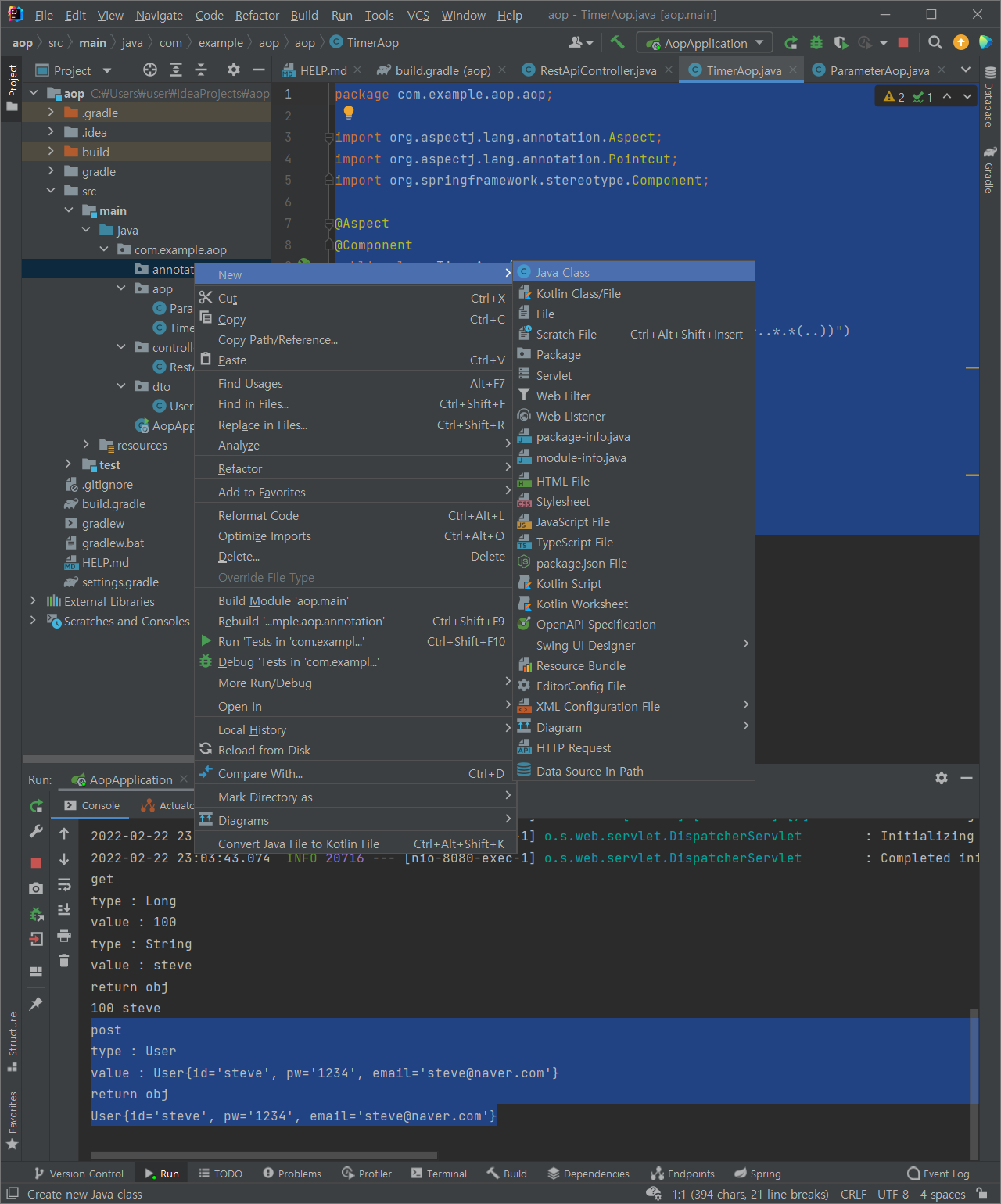Expand Scratches and Consoles node
This screenshot has width=1001, height=1204.
[x=33, y=621]
